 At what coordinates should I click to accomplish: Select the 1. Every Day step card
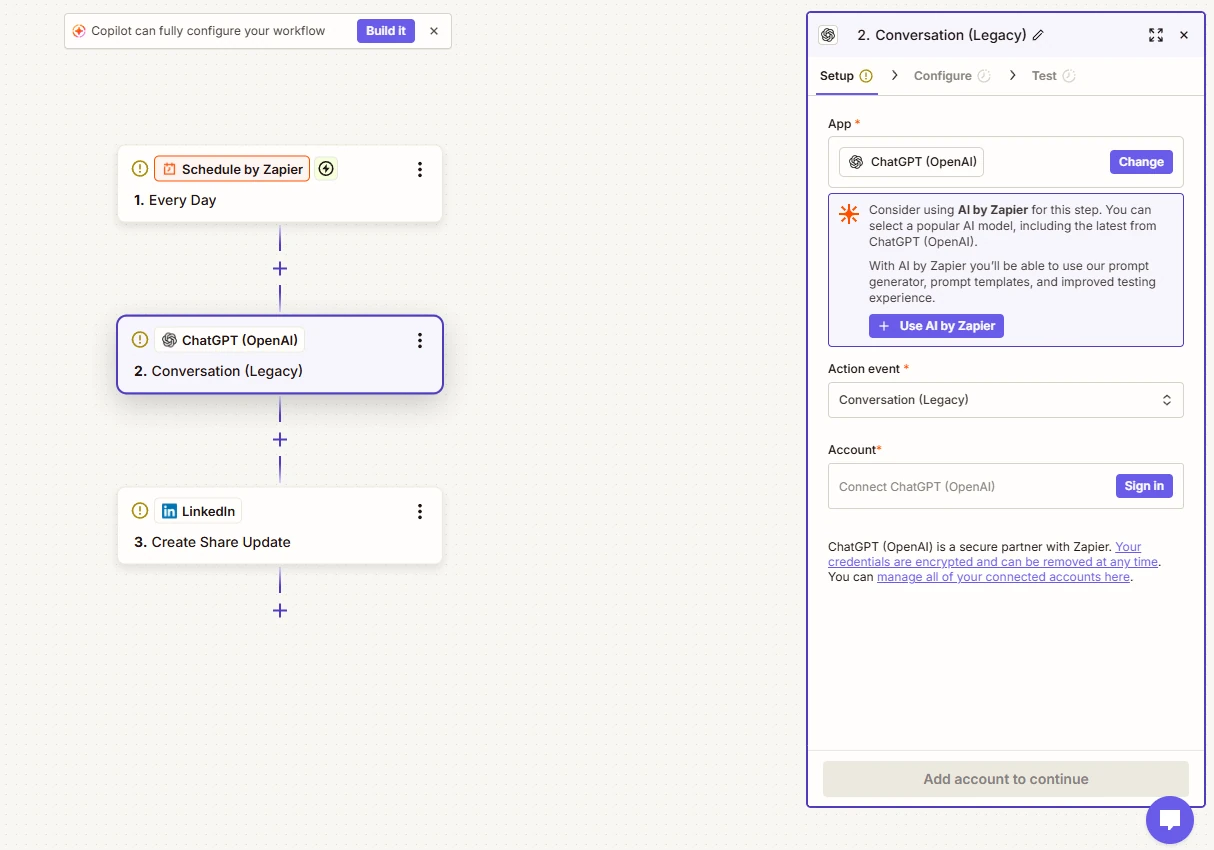(280, 184)
